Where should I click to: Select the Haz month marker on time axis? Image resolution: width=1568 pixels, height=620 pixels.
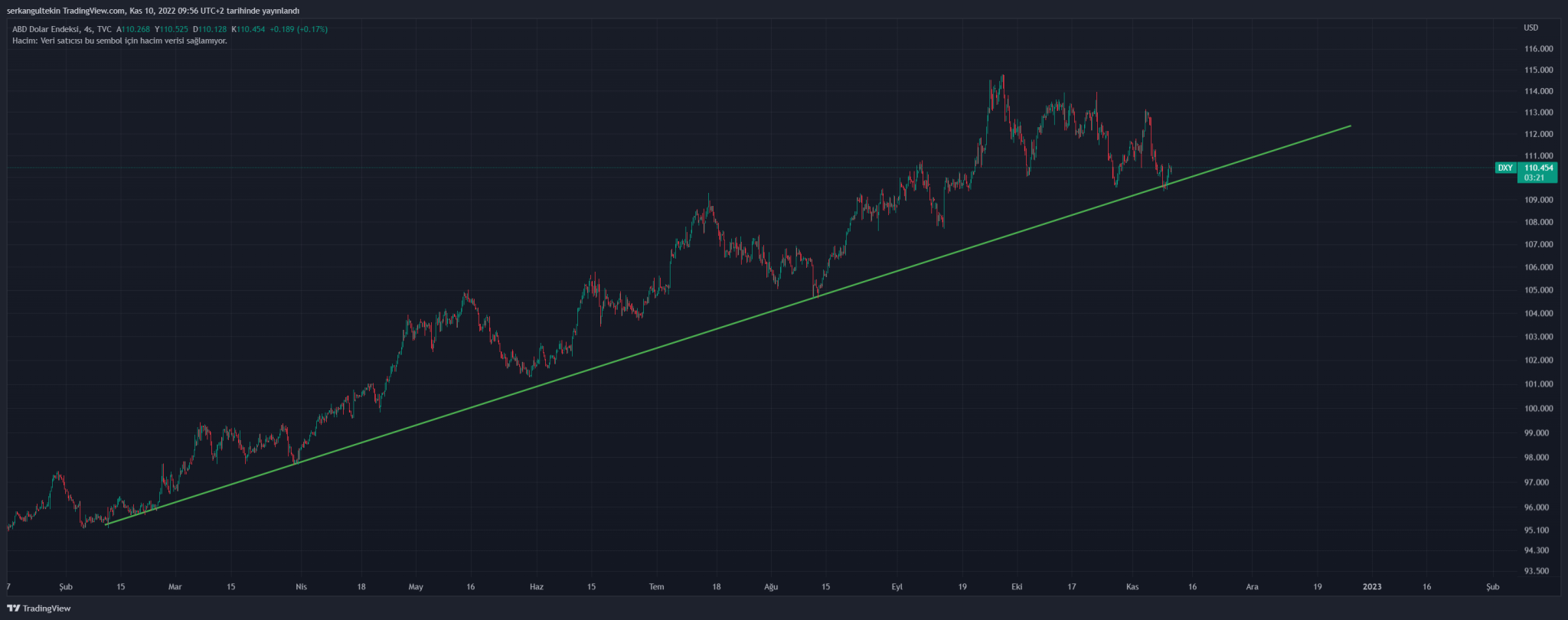pyautogui.click(x=537, y=587)
